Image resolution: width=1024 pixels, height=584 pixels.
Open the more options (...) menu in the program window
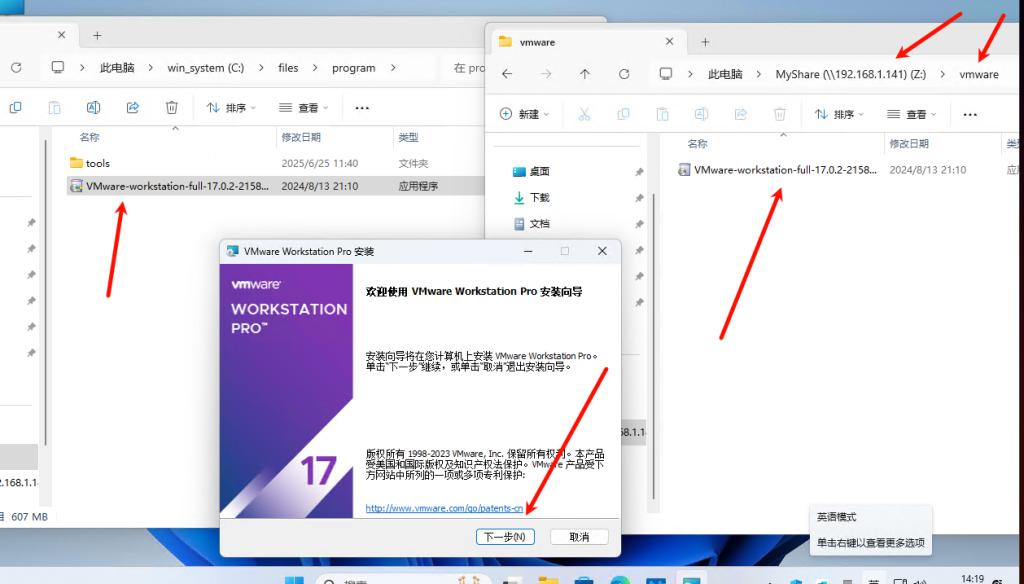click(362, 108)
